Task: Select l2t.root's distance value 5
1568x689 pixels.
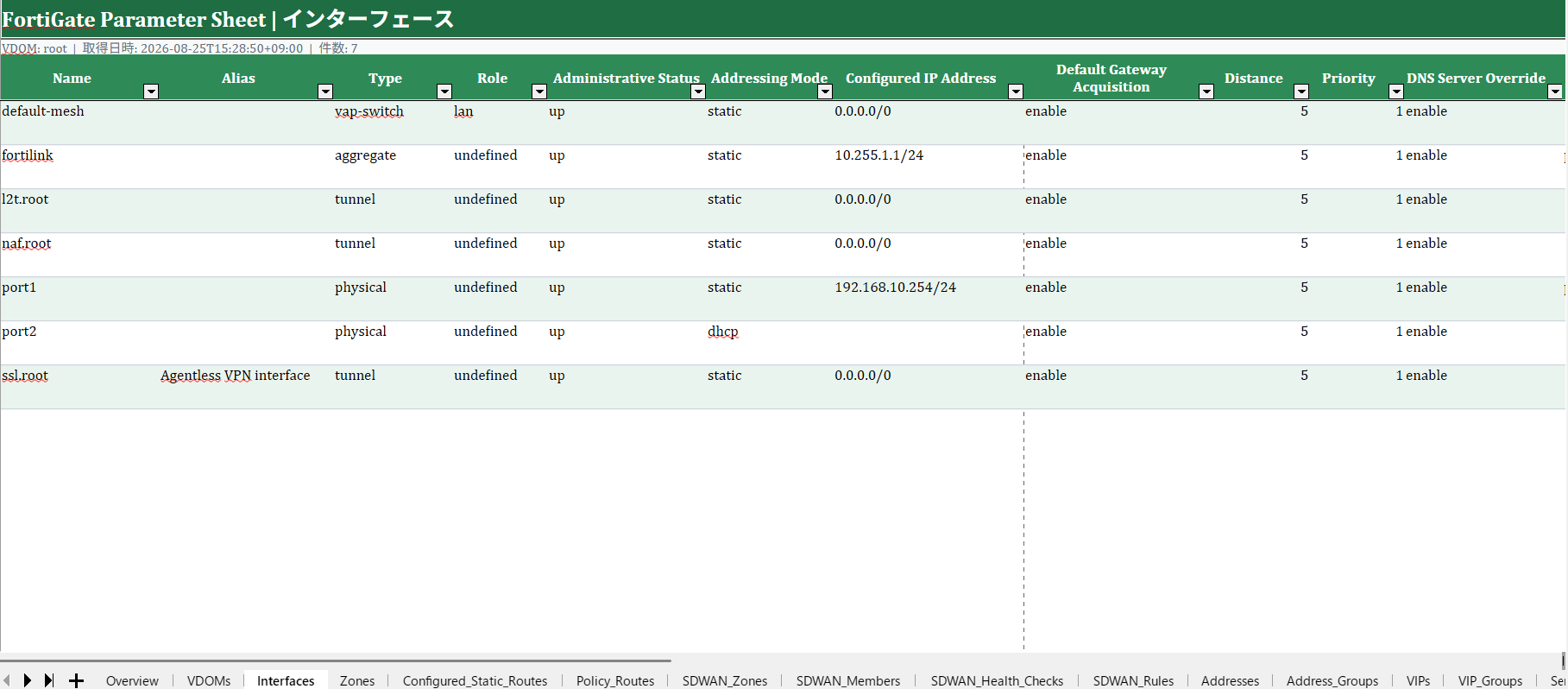Action: click(1262, 211)
